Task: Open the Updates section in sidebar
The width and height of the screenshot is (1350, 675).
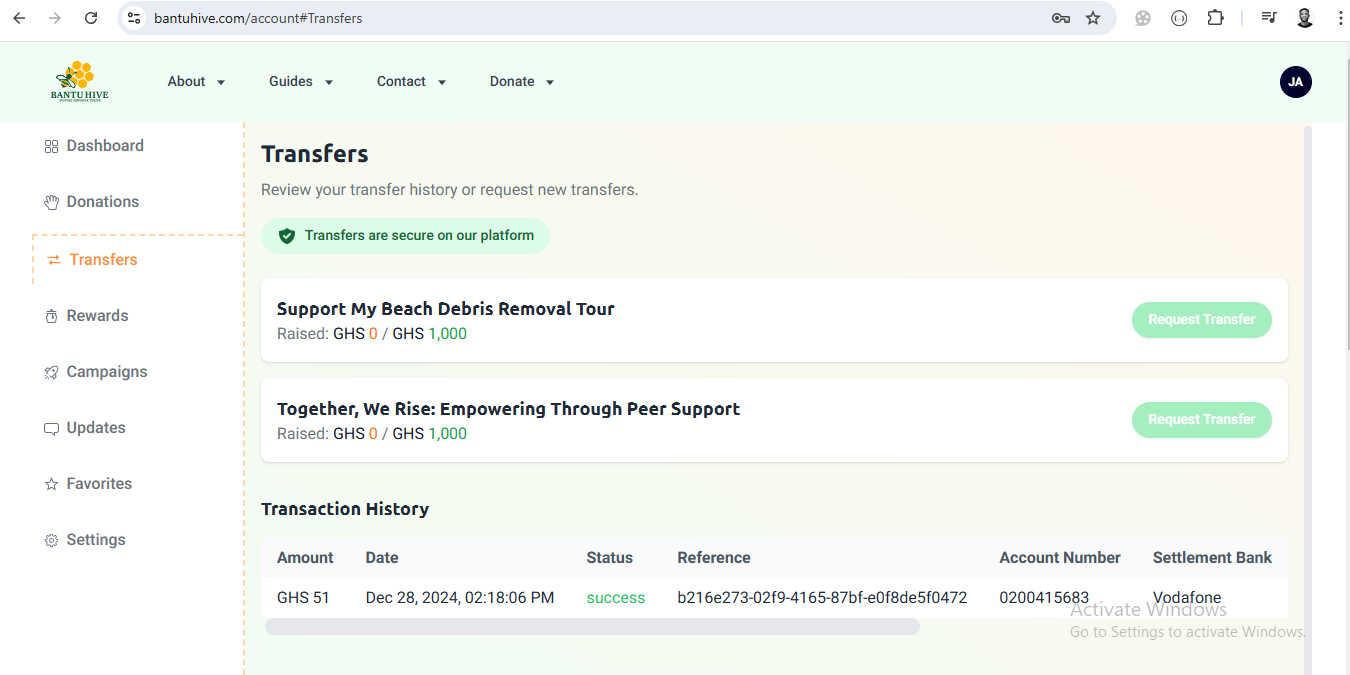Action: (x=95, y=428)
